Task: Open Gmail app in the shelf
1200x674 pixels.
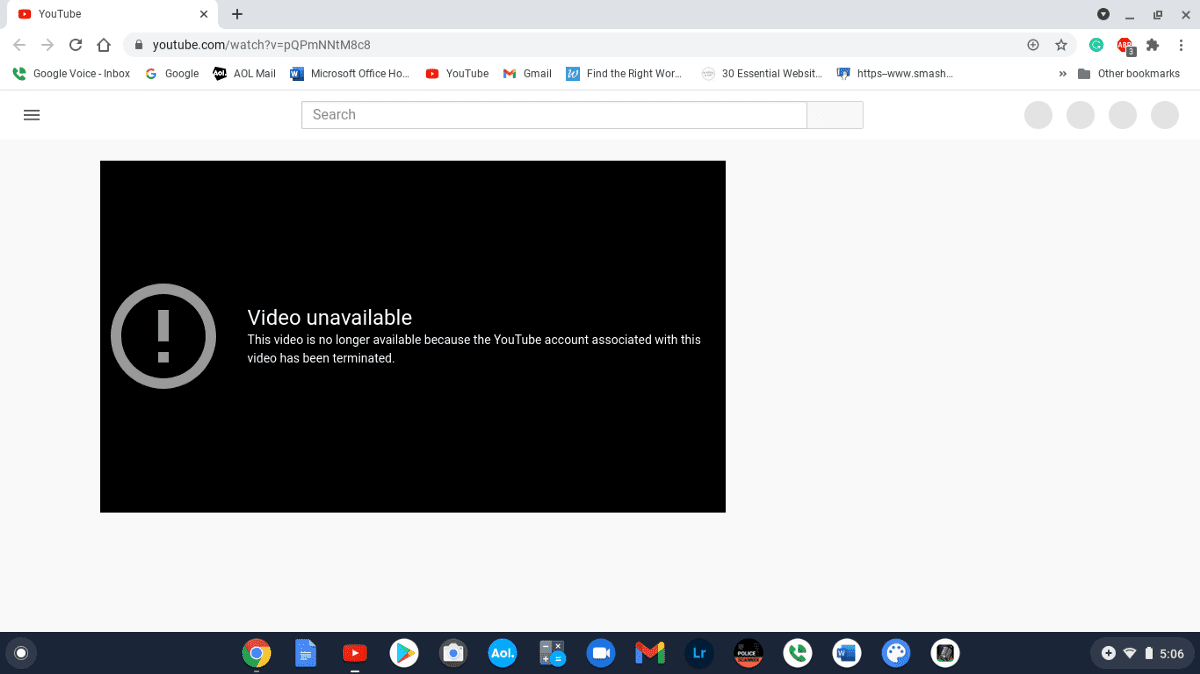Action: pyautogui.click(x=650, y=653)
